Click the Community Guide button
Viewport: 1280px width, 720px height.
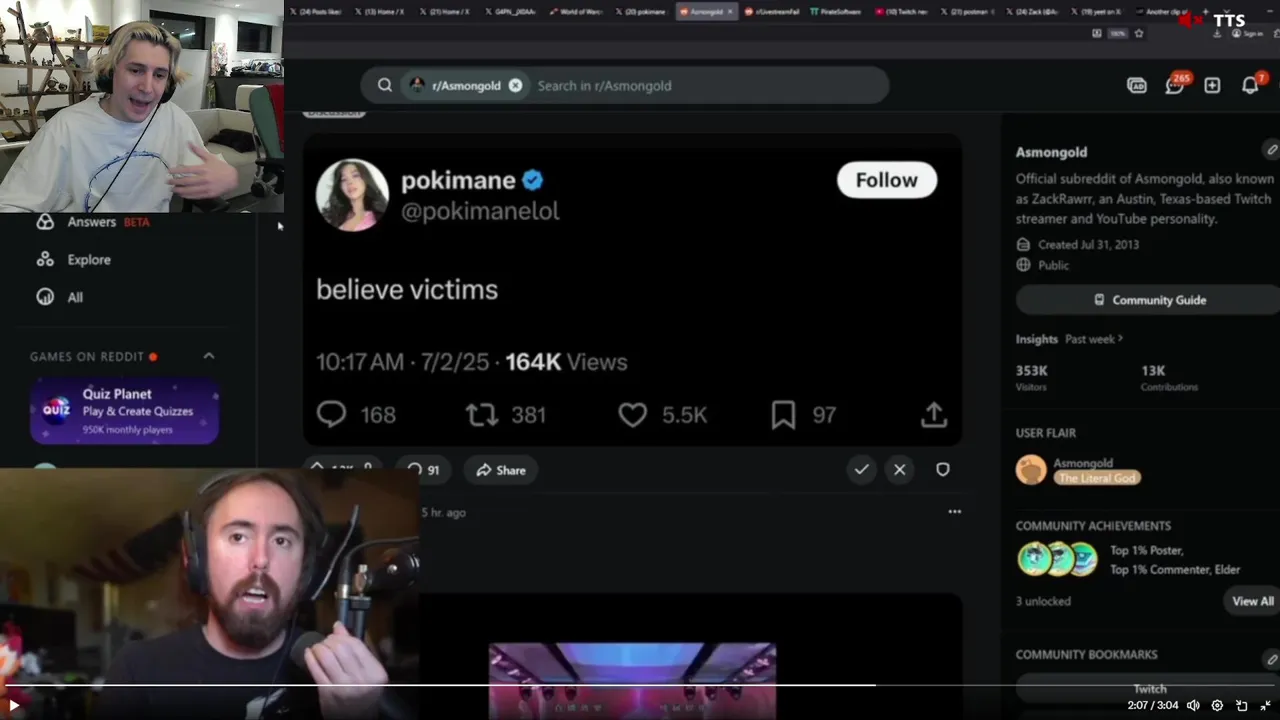1148,300
